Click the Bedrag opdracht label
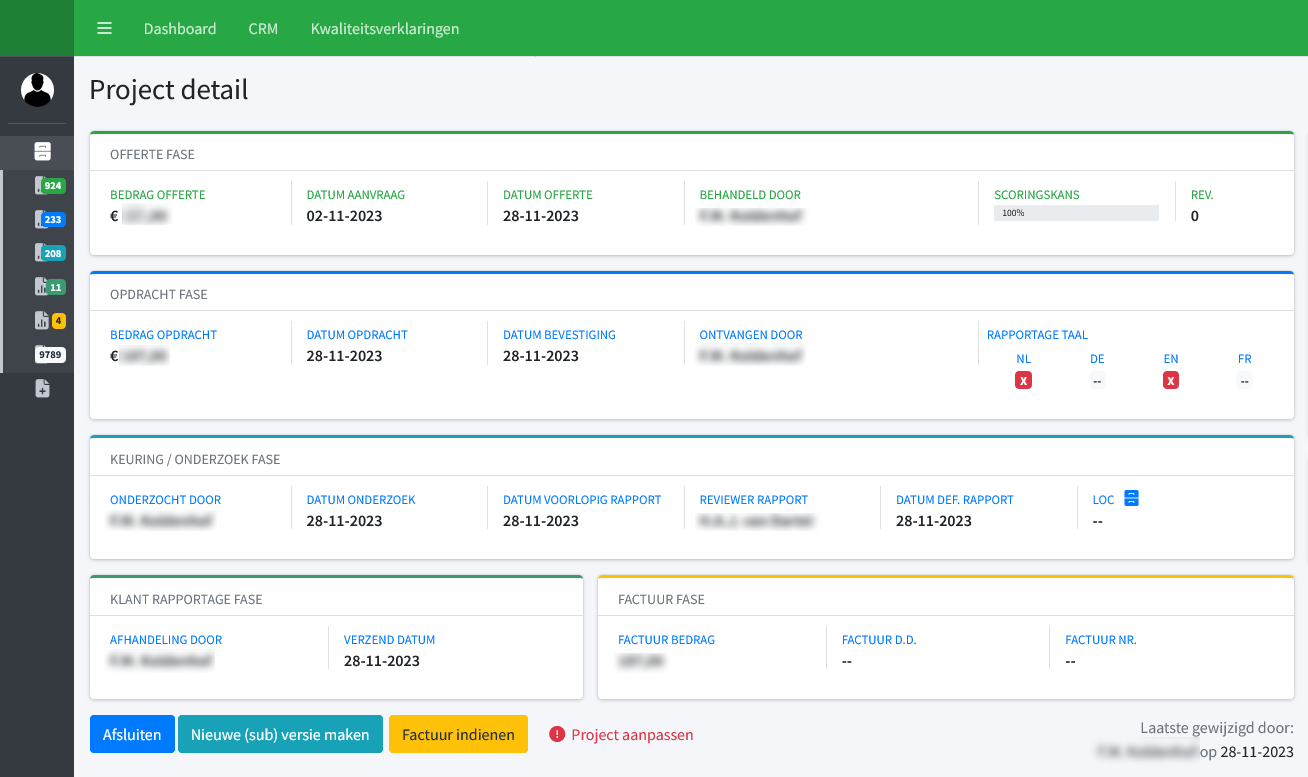The height and width of the screenshot is (777, 1308). tap(163, 335)
